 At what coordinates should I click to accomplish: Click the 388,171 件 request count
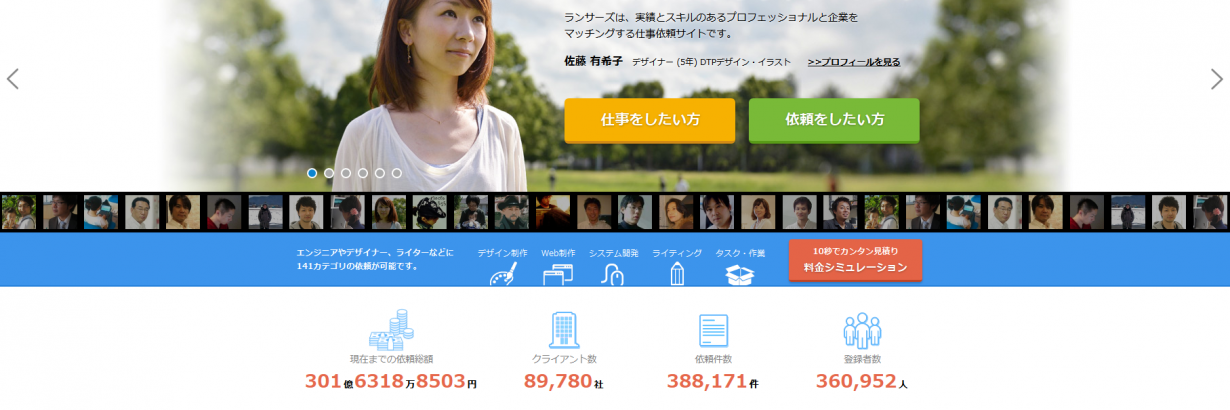713,381
